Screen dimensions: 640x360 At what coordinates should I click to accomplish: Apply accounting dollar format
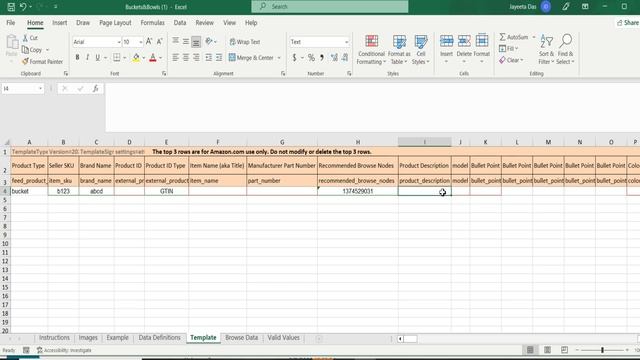click(294, 58)
